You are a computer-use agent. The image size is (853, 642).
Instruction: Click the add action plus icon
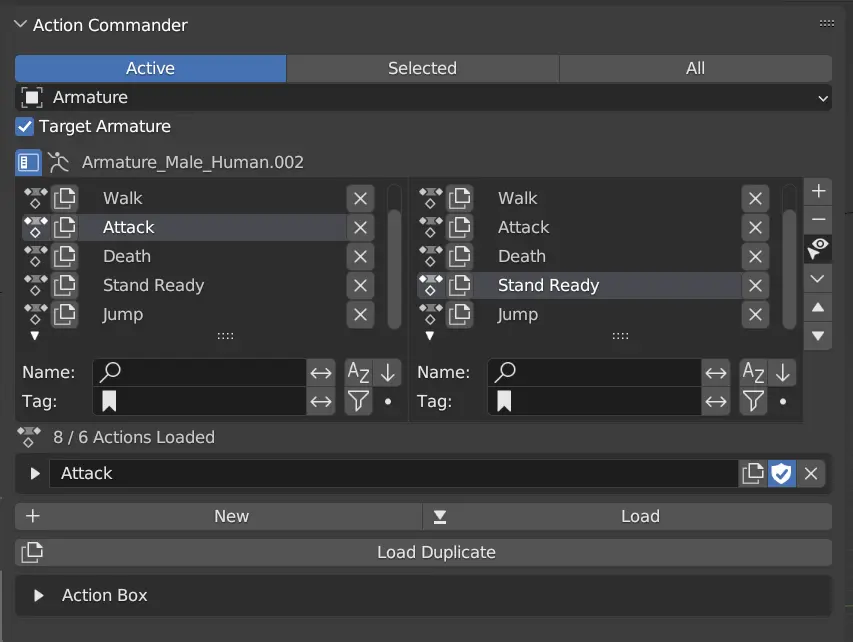pos(818,191)
